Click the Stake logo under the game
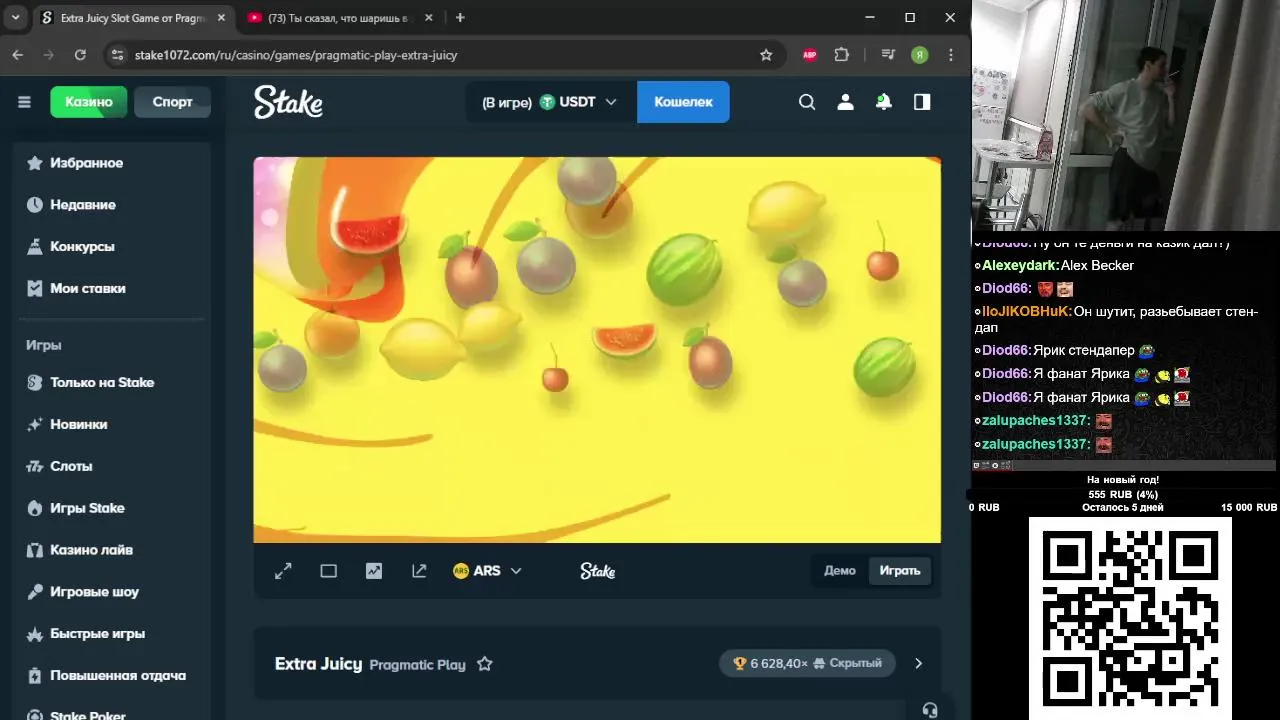 pos(598,571)
